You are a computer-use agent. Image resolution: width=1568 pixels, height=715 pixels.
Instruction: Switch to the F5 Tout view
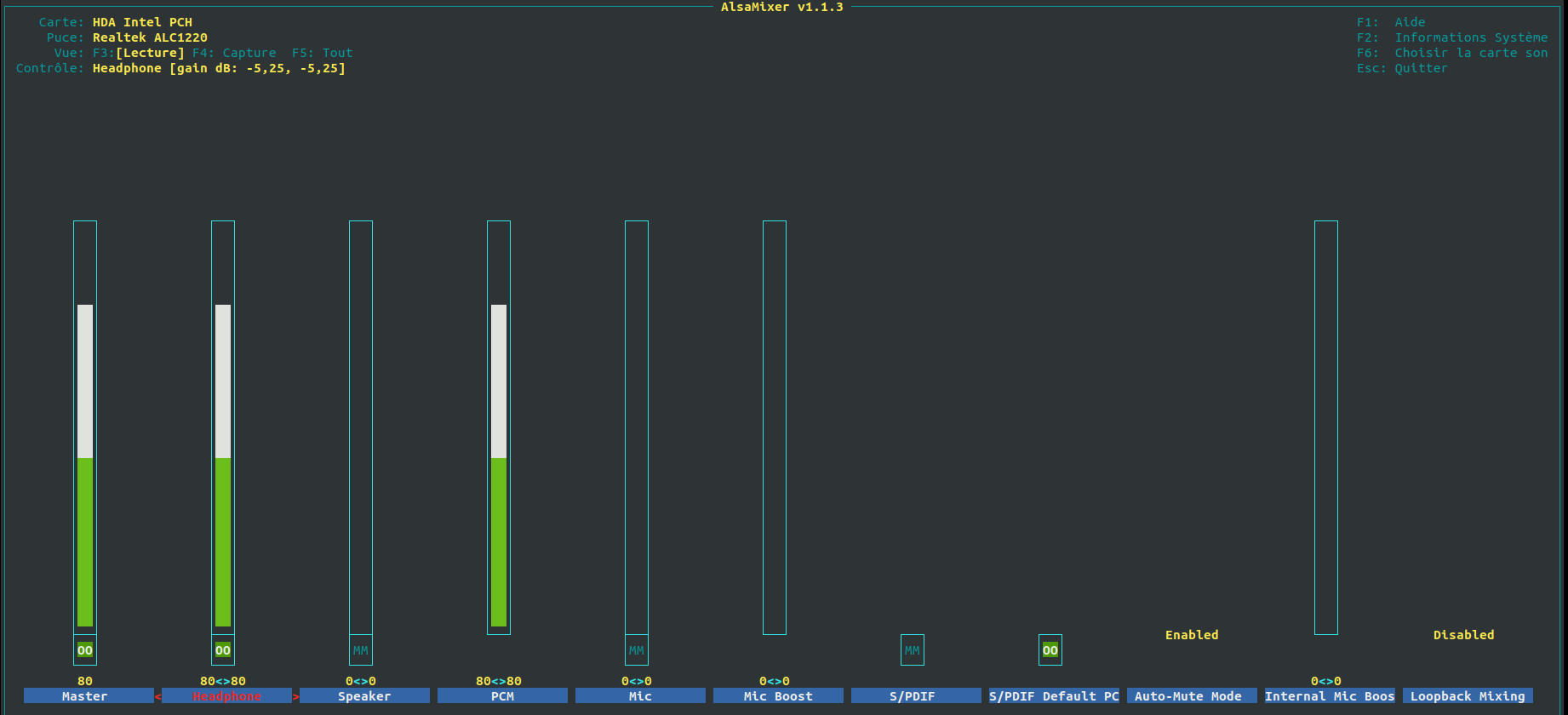(x=322, y=53)
